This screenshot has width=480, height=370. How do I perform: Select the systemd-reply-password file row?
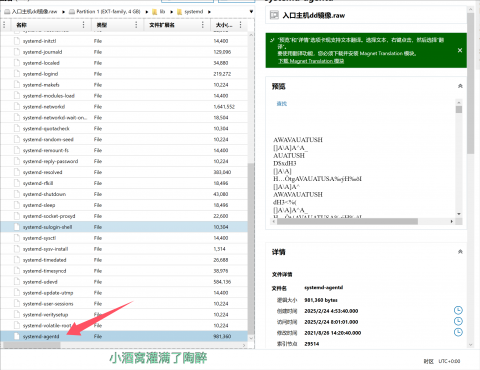pos(124,161)
